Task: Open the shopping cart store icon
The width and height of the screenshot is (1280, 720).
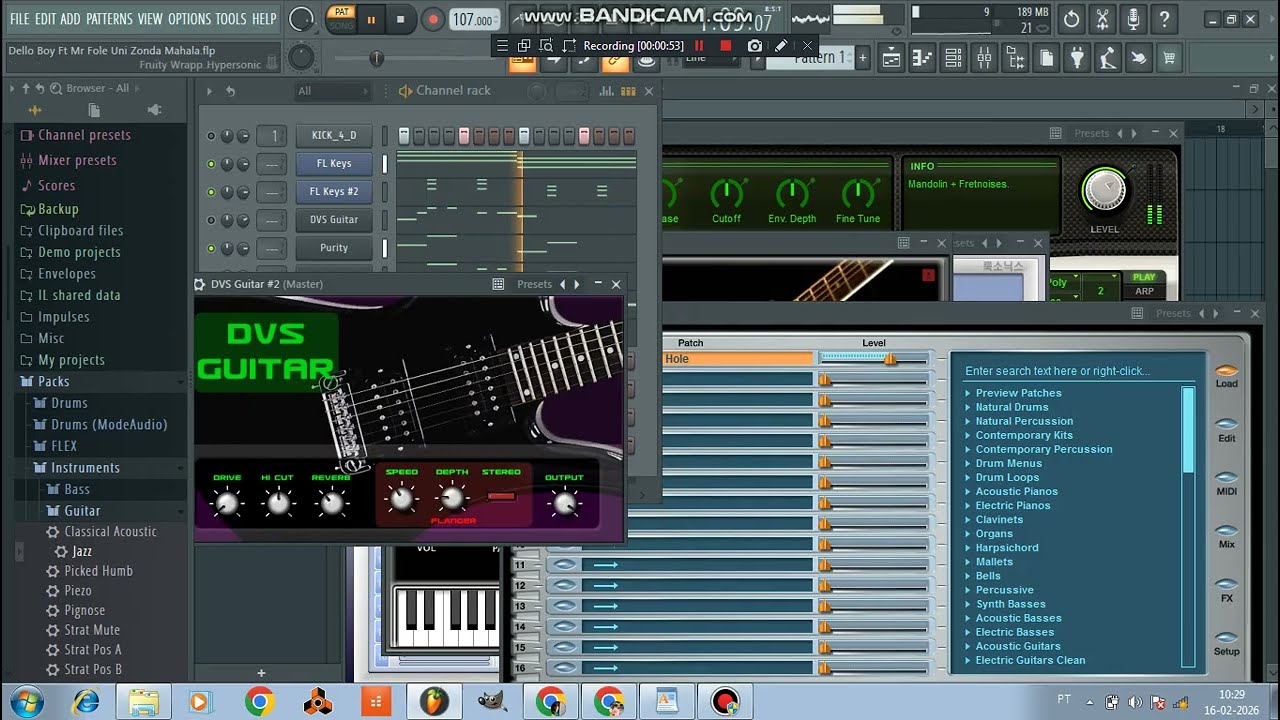Action: click(1168, 58)
